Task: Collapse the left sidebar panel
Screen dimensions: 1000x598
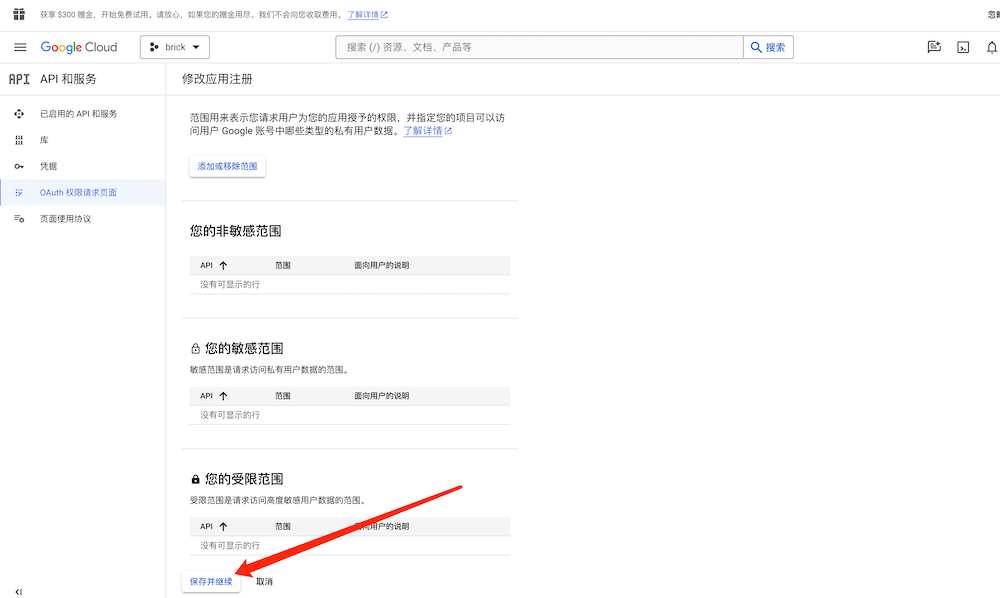Action: coord(19,592)
